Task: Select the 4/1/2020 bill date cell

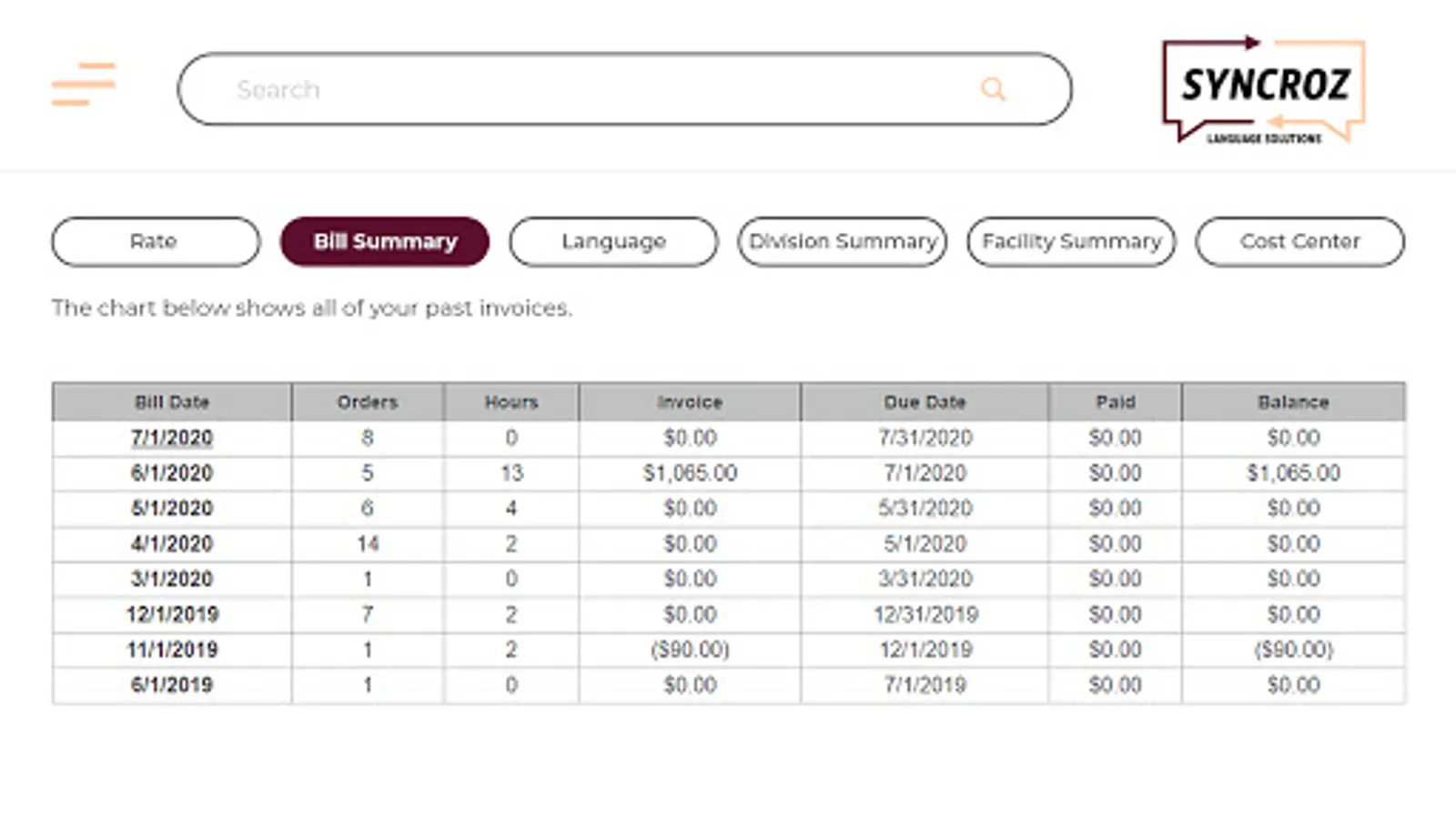Action: tap(172, 544)
